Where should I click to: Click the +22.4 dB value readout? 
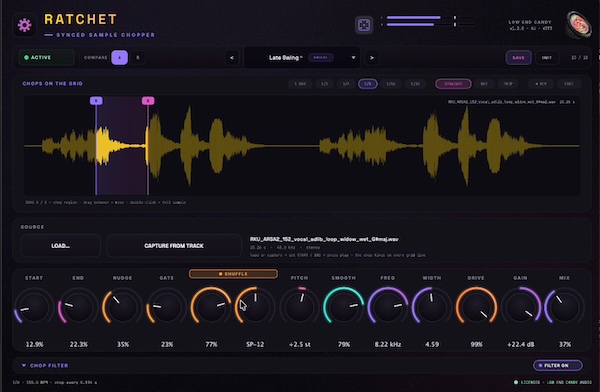[520, 345]
